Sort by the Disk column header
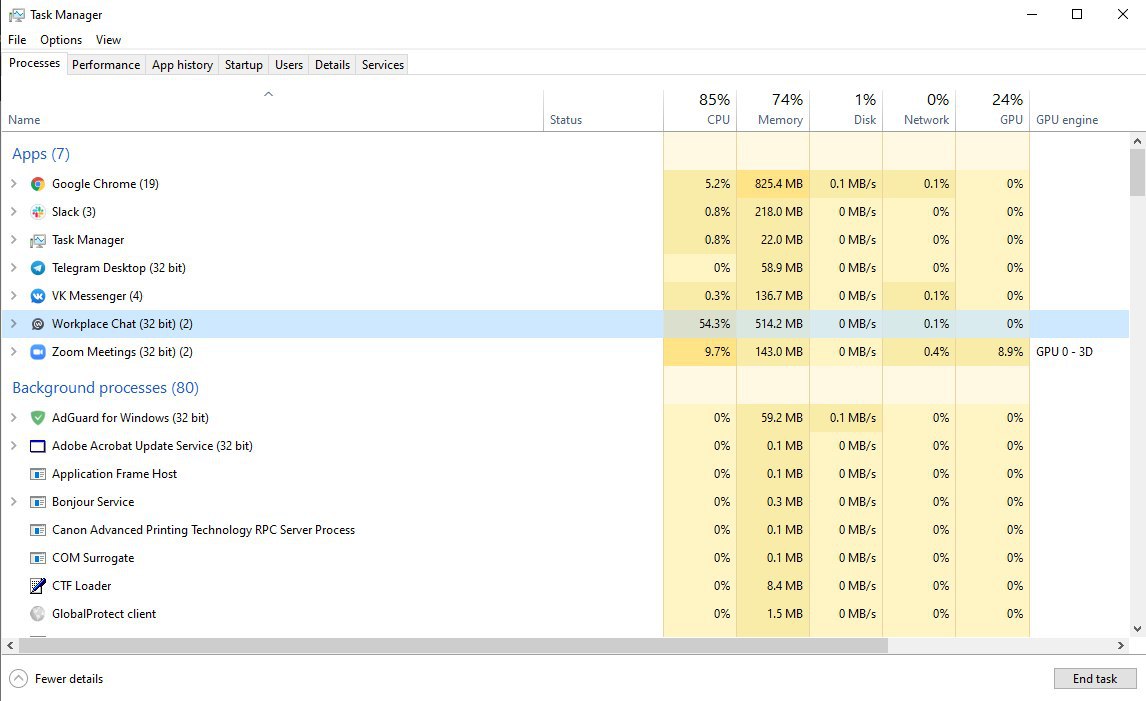The width and height of the screenshot is (1146, 701). 846,110
